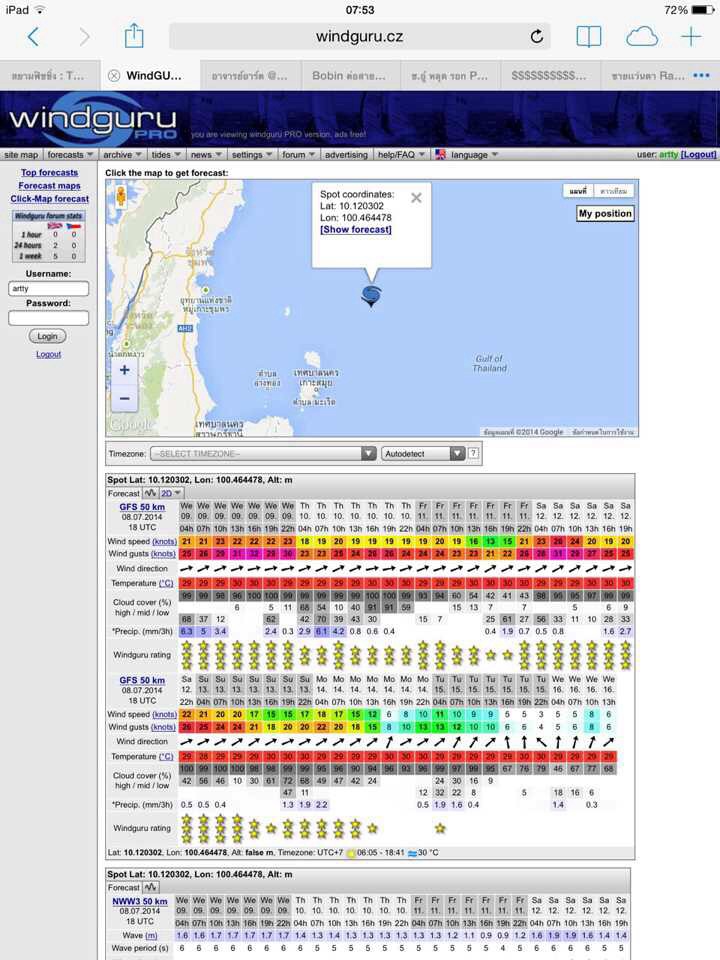
Task: Click the first Wind speed (knots) link
Action: click(164, 541)
